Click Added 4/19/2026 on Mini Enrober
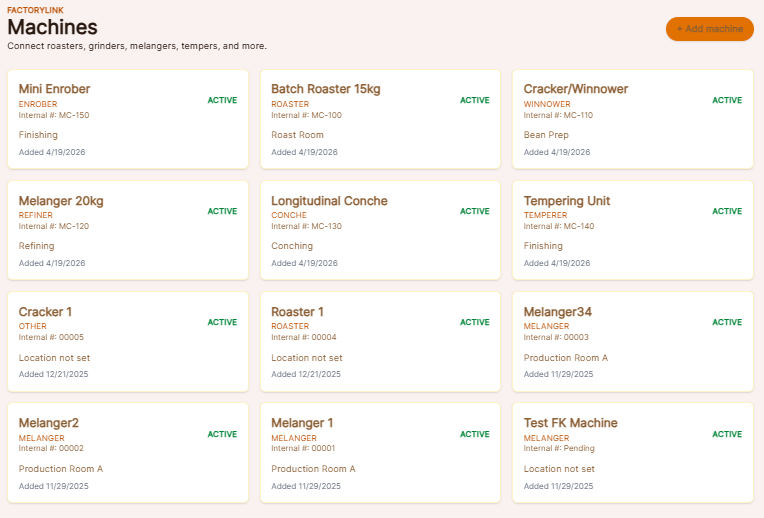The width and height of the screenshot is (764, 518). click(52, 152)
